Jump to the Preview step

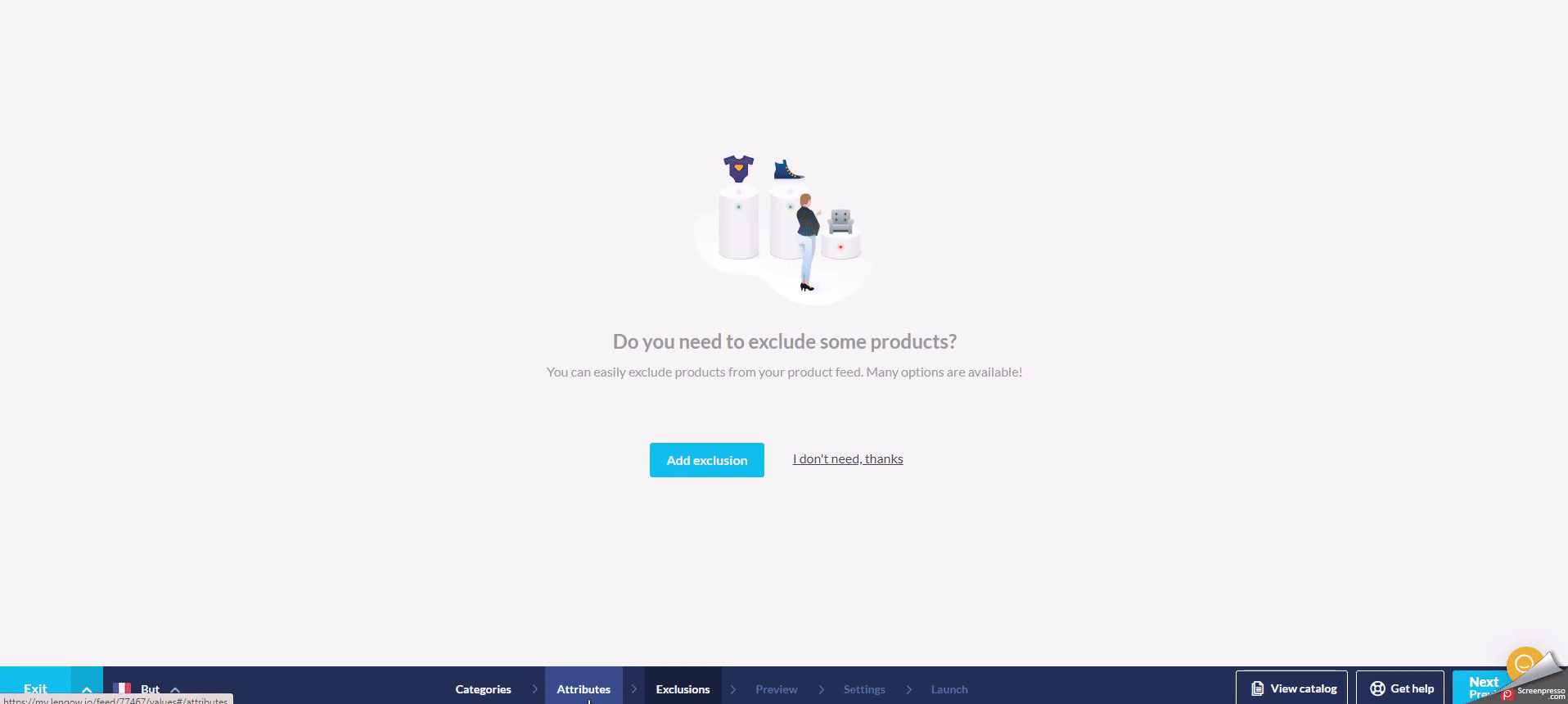pos(776,689)
